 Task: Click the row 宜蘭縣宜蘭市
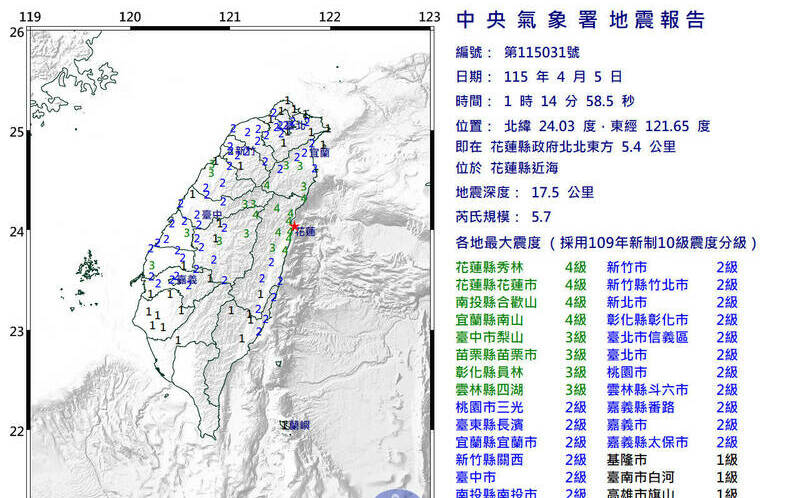(x=521, y=442)
